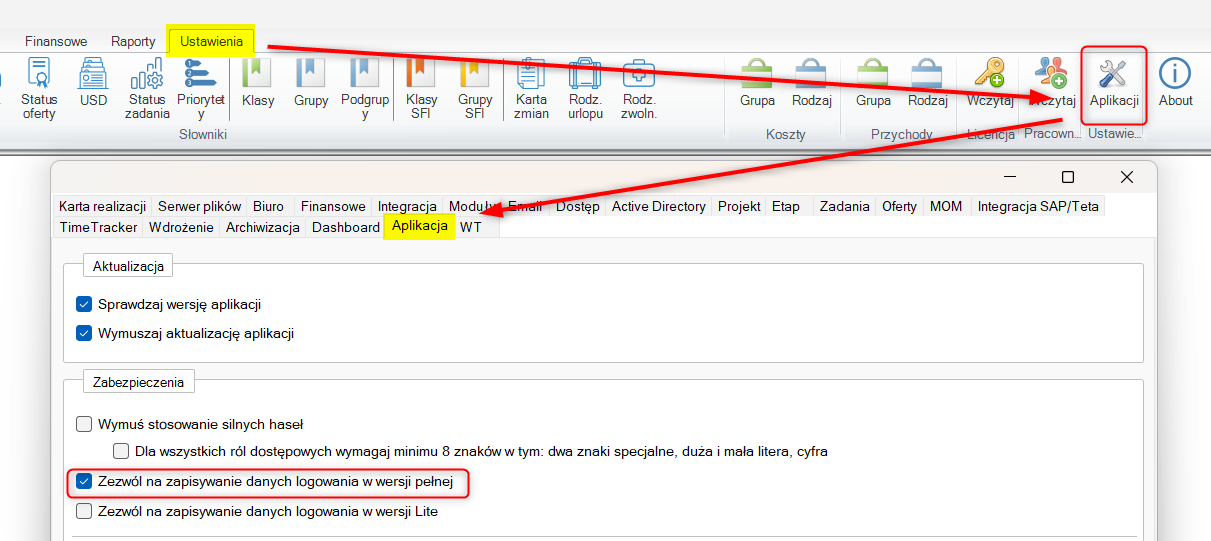Open the Dostęp settings tab
1211x541 pixels.
(577, 206)
